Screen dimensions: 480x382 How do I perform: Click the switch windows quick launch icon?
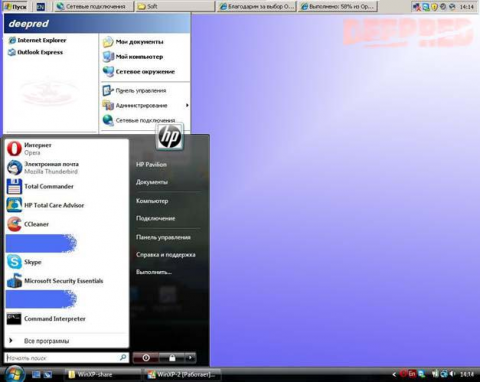click(48, 374)
